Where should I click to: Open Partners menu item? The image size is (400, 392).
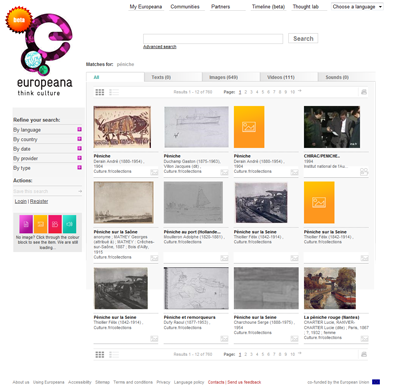click(x=220, y=7)
